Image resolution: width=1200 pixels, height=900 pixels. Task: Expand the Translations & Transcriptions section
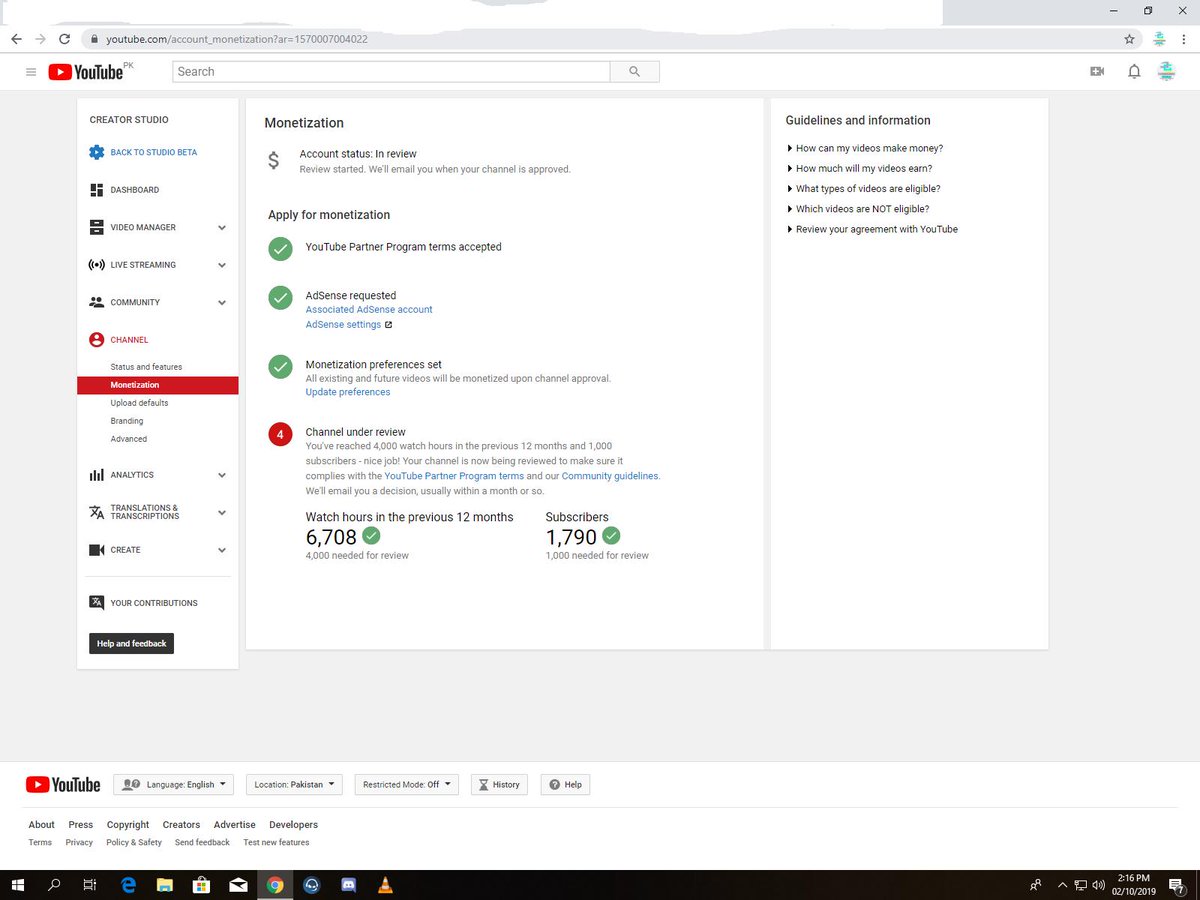222,512
